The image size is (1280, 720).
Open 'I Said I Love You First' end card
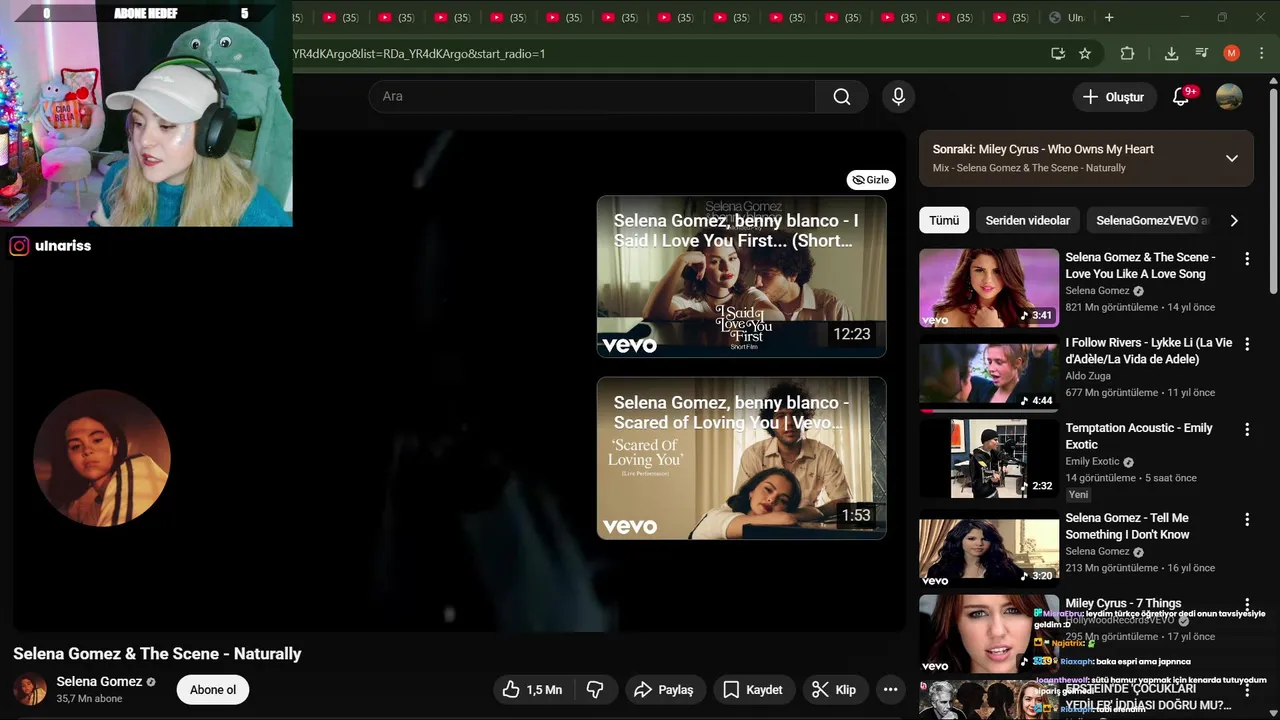point(741,276)
